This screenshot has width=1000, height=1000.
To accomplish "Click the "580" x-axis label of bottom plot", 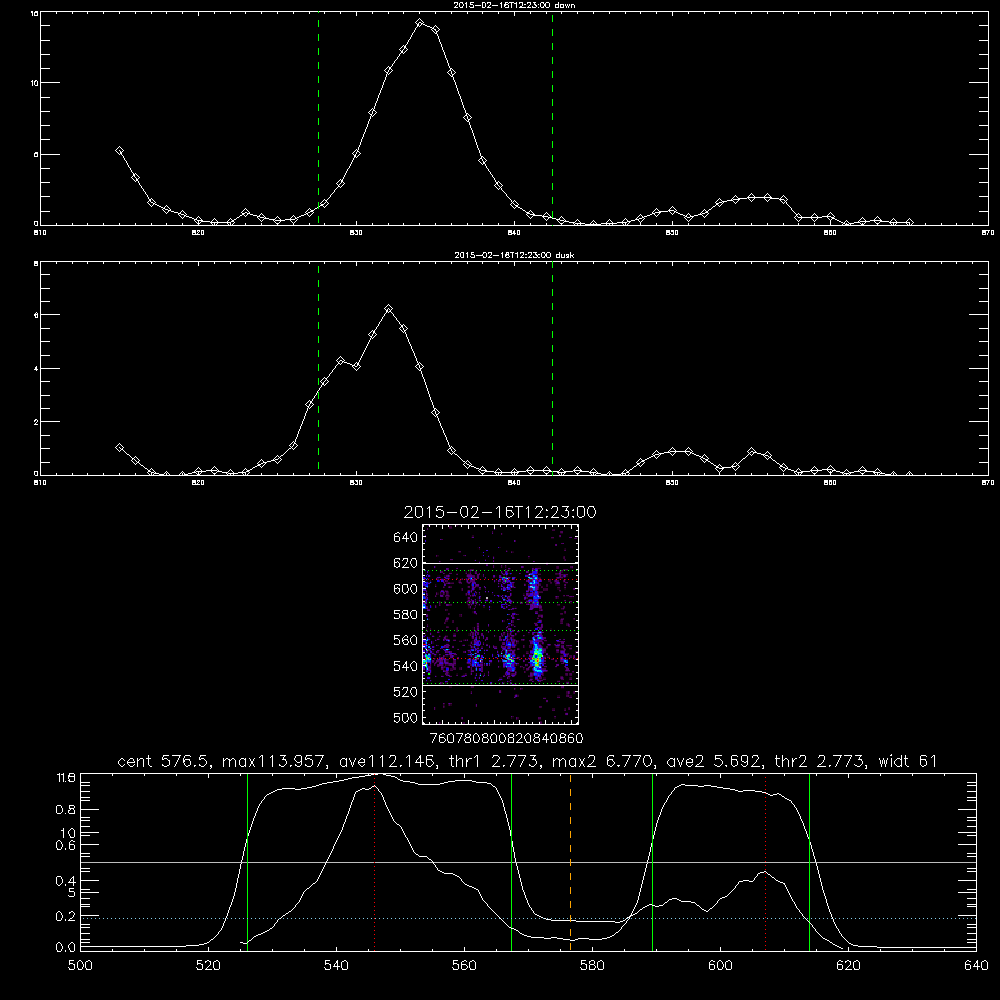I will coord(592,966).
